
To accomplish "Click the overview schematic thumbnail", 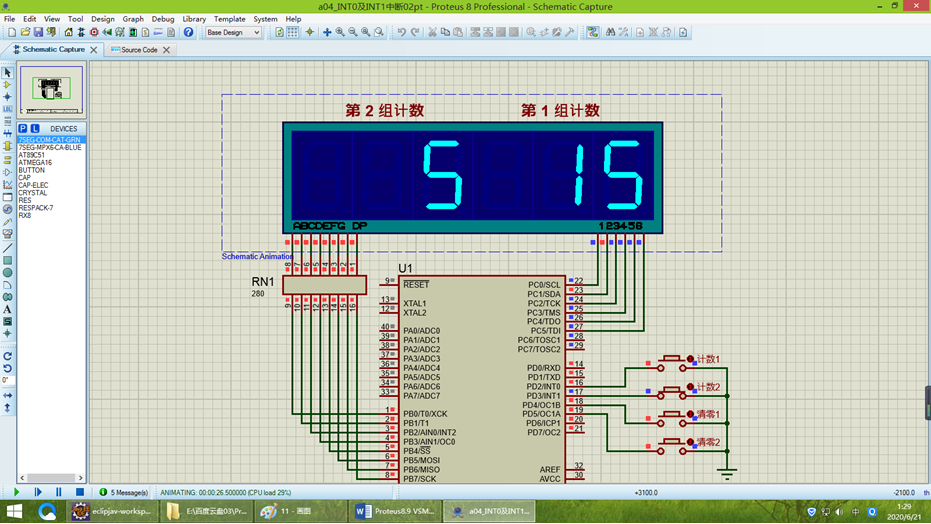I will (51, 89).
